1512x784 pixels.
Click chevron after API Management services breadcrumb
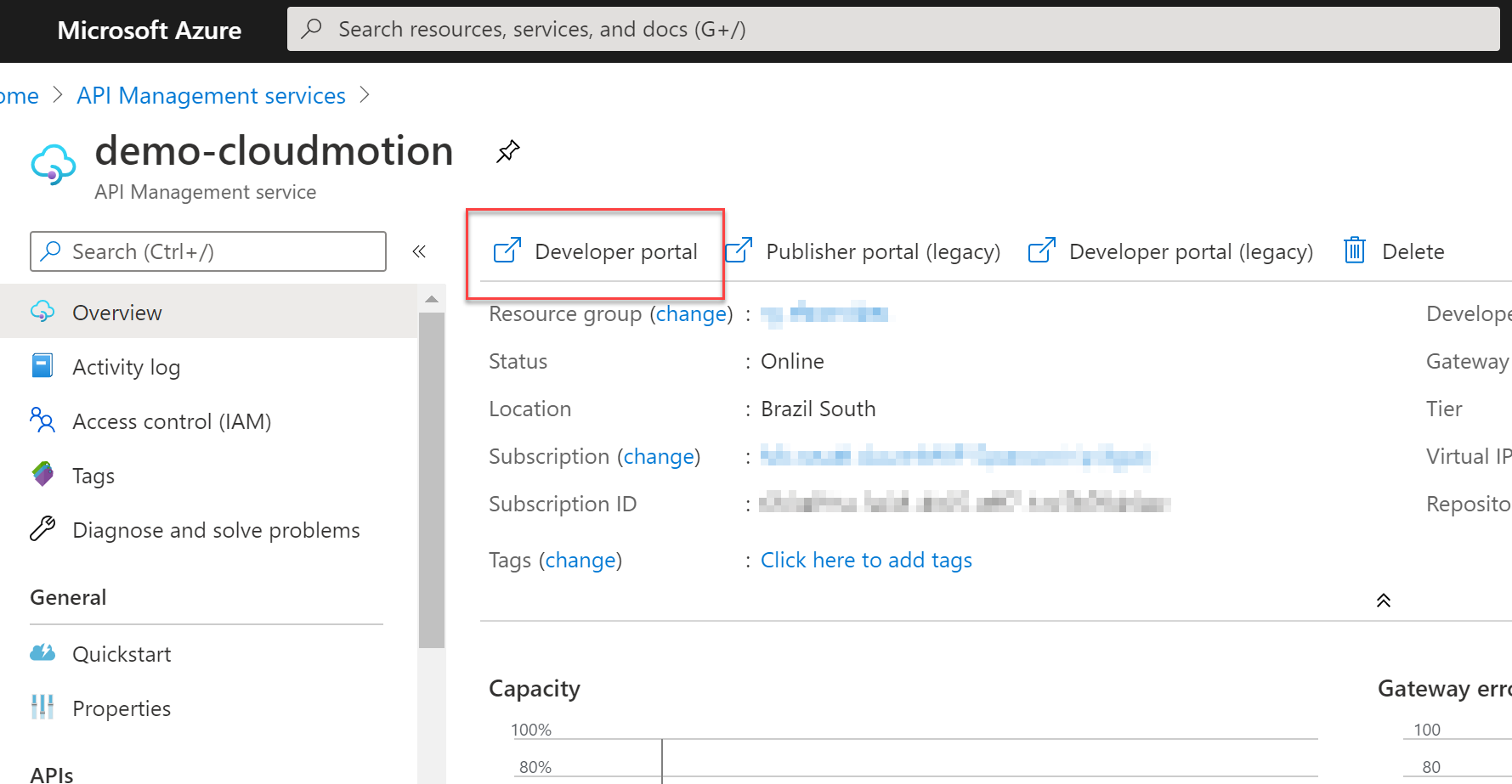click(365, 95)
